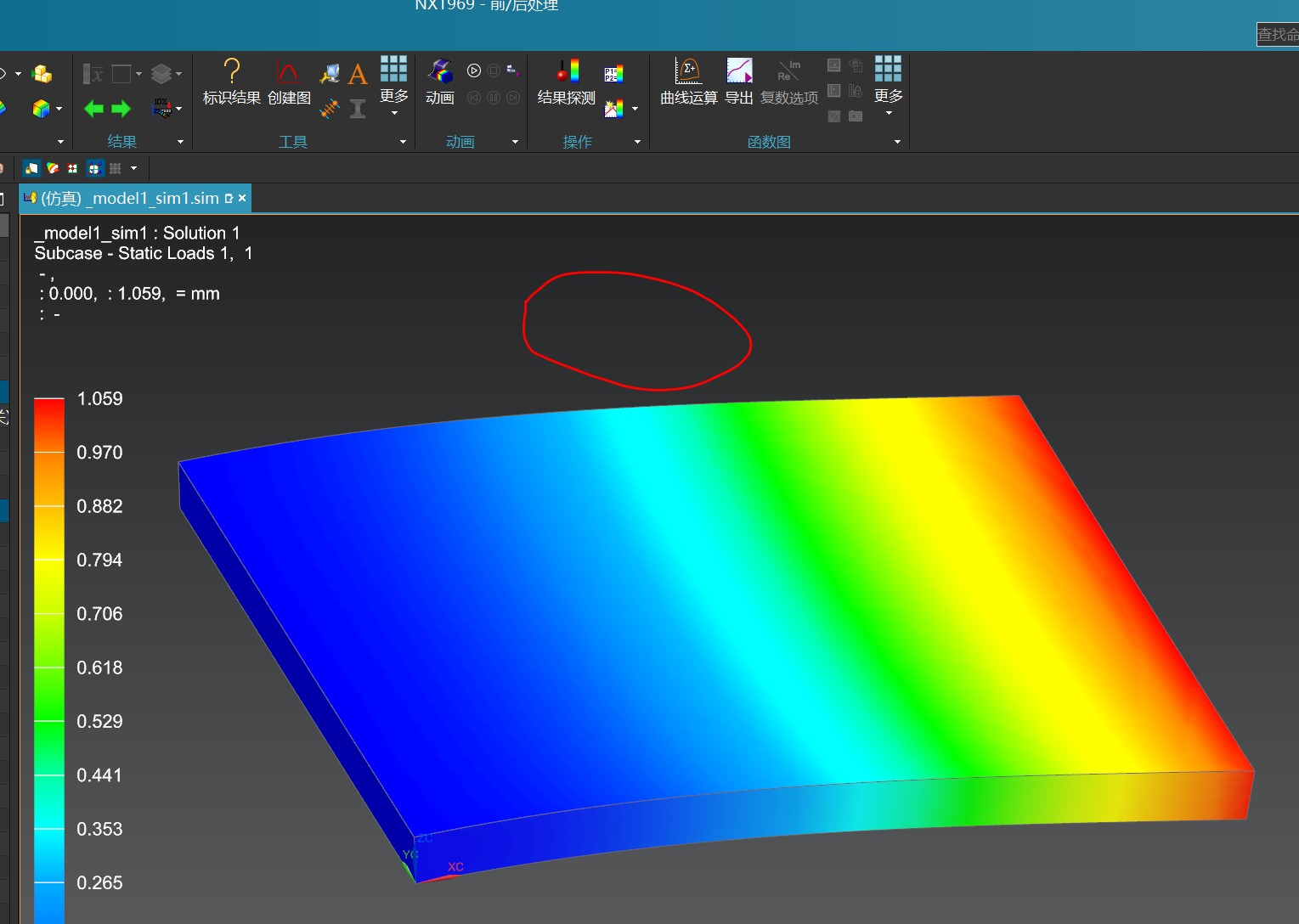
Task: Click the blue 0.265 band of color legend
Action: click(x=49, y=883)
